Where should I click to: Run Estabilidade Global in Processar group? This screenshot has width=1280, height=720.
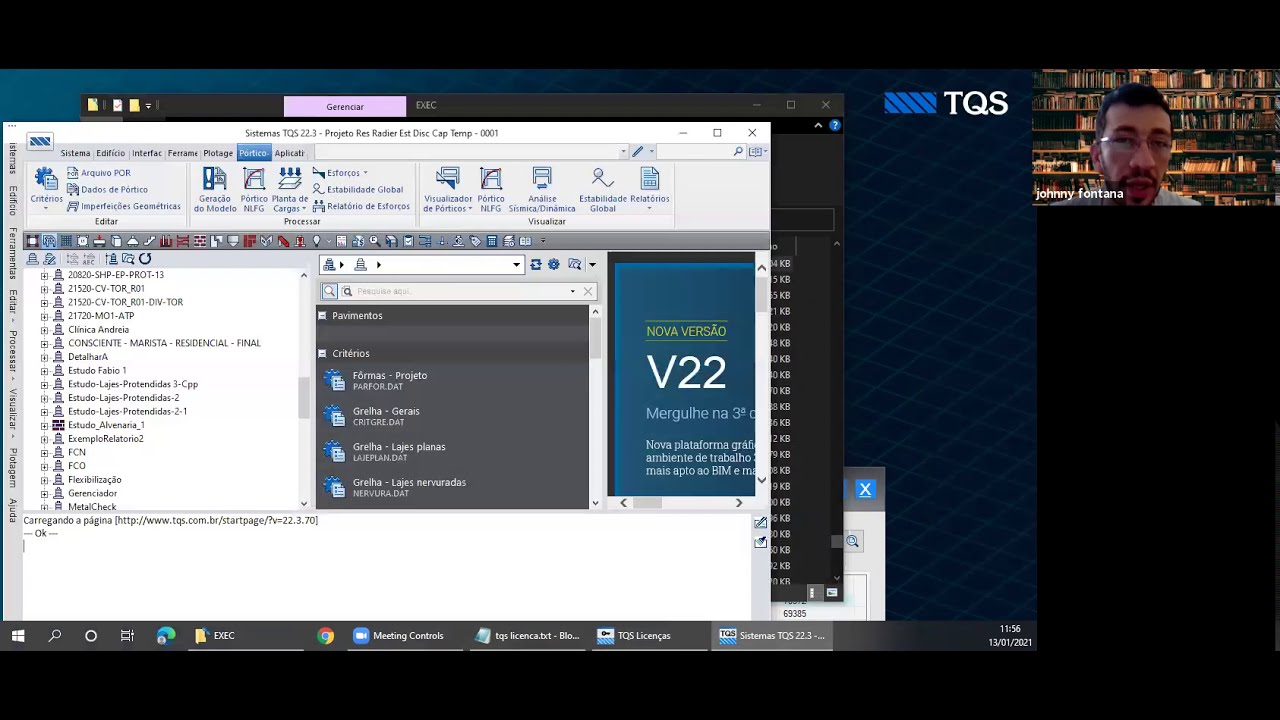click(x=358, y=189)
